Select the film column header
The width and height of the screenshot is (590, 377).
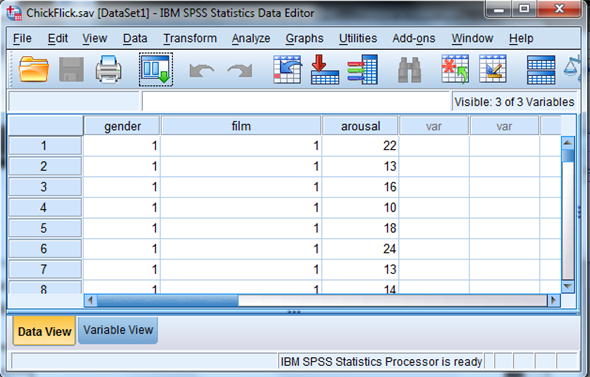click(x=241, y=126)
